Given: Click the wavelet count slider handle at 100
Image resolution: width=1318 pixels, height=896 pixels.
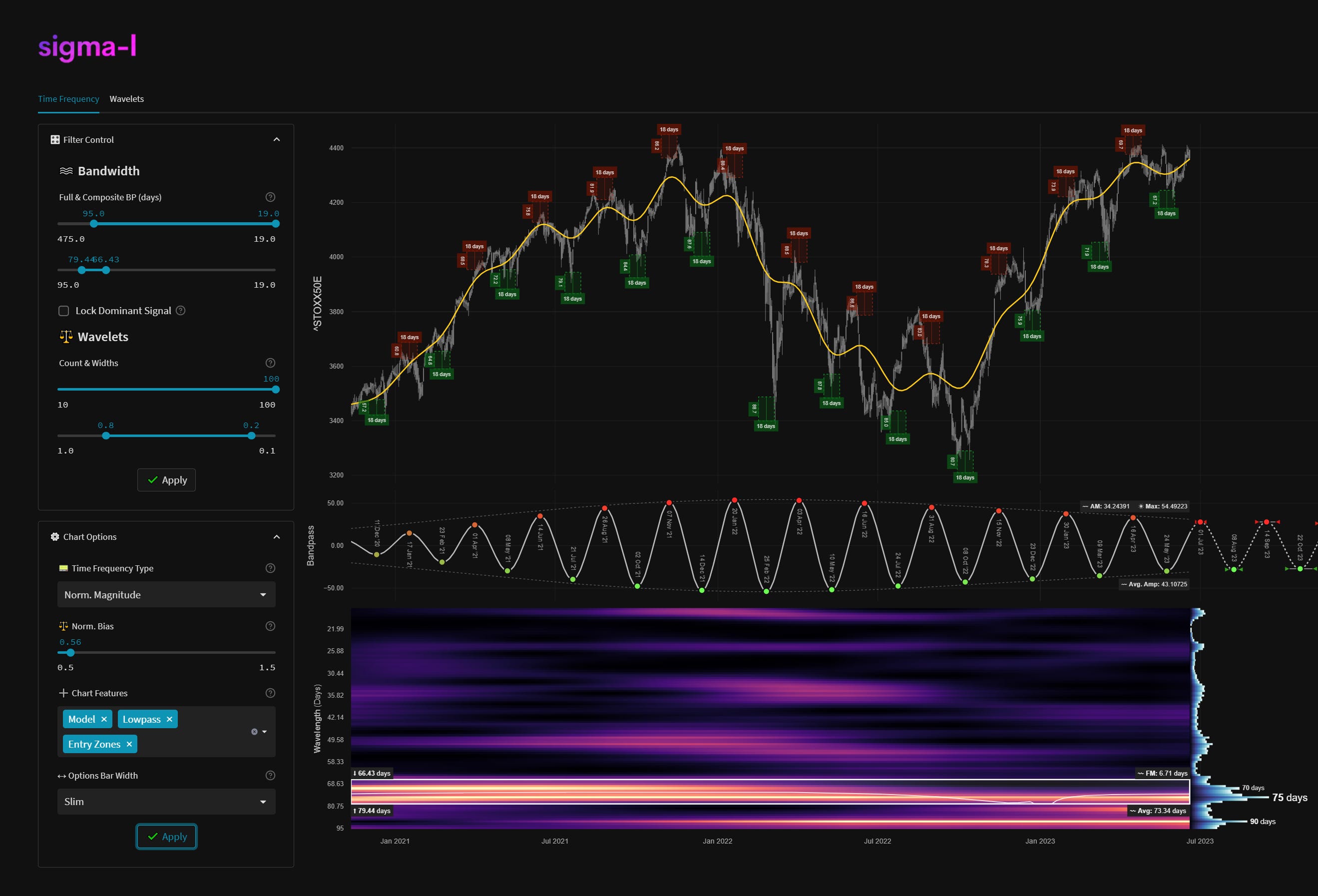Looking at the screenshot, I should pyautogui.click(x=276, y=389).
